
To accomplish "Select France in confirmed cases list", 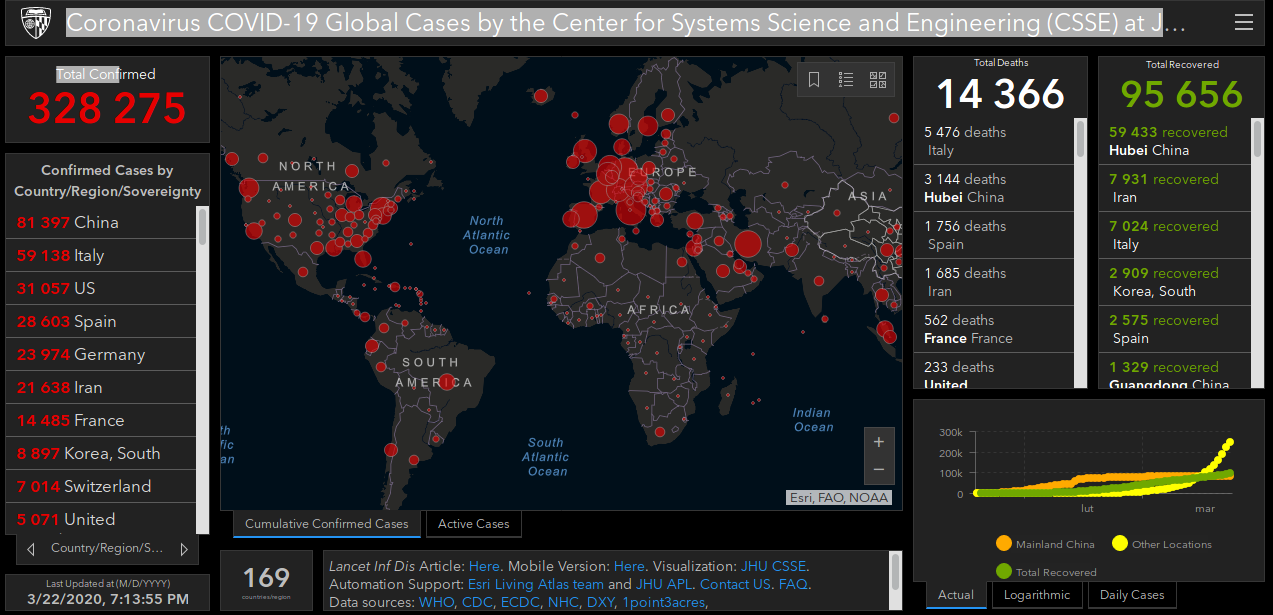I will 101,420.
